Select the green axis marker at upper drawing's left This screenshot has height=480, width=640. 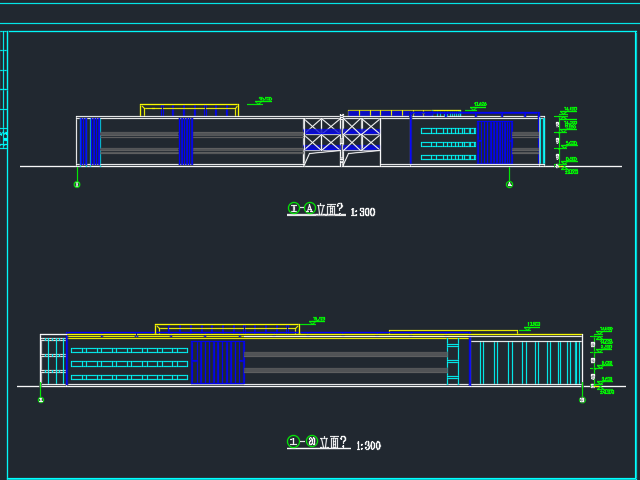tap(78, 184)
